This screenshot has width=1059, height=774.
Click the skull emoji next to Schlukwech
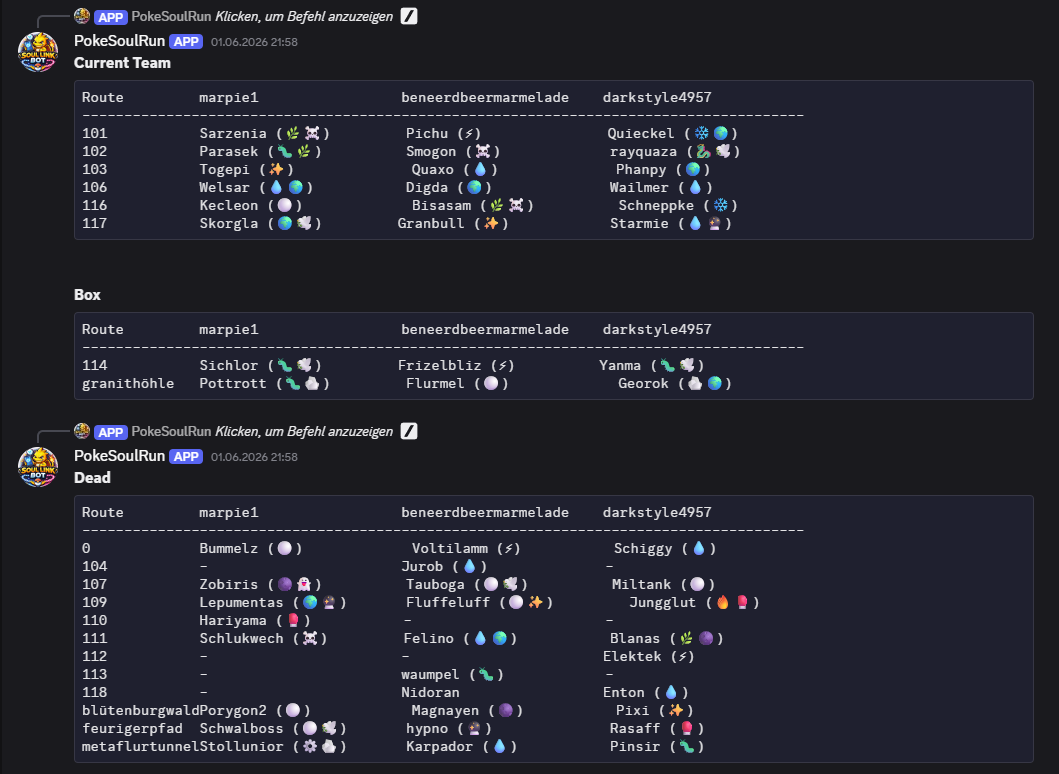pyautogui.click(x=310, y=638)
